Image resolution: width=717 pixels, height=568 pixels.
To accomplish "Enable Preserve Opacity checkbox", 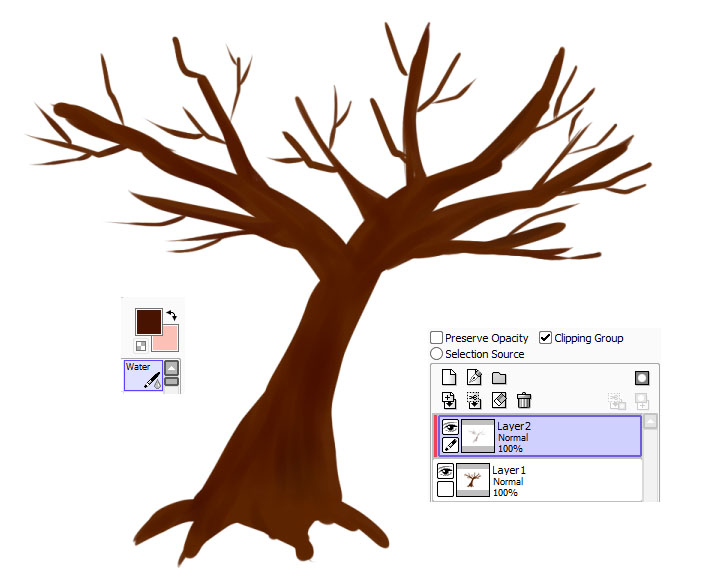I will pyautogui.click(x=437, y=338).
